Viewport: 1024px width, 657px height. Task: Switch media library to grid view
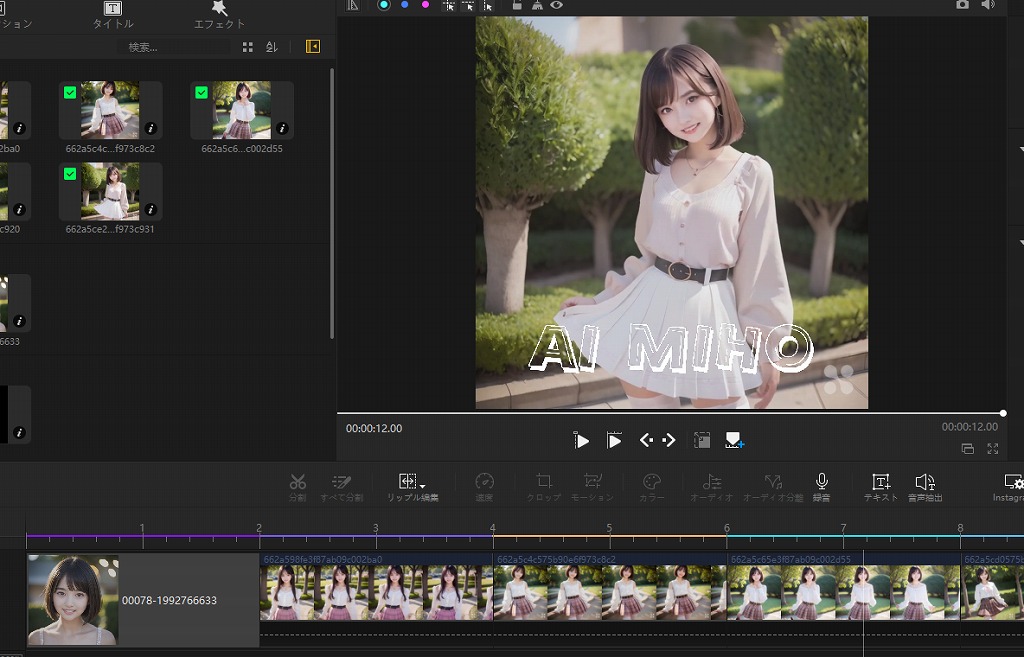[x=248, y=47]
